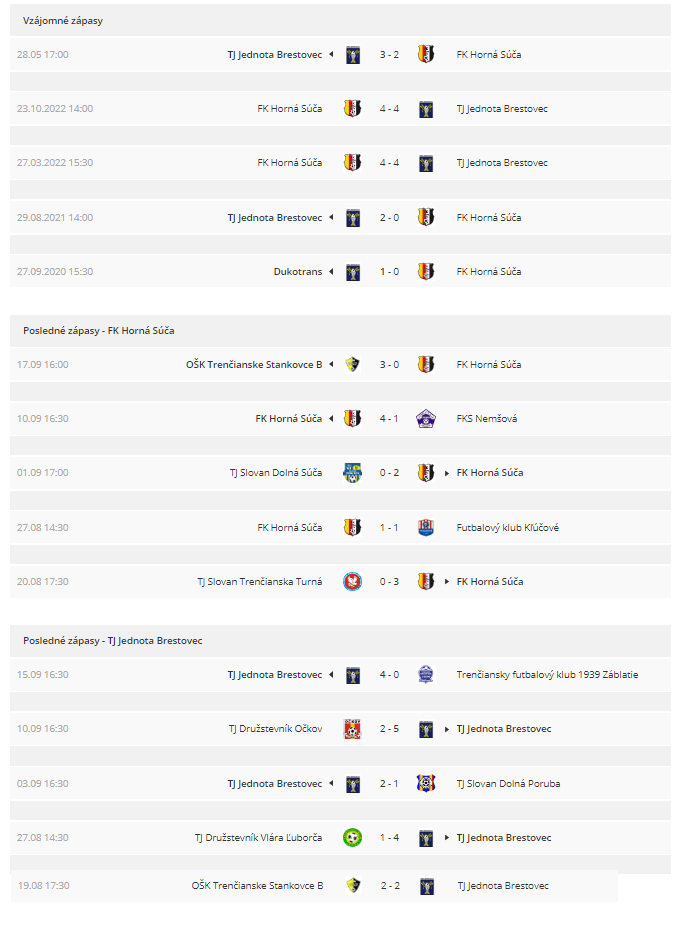
Task: Click the 2 - 5 score versus Očkov
Action: (389, 729)
